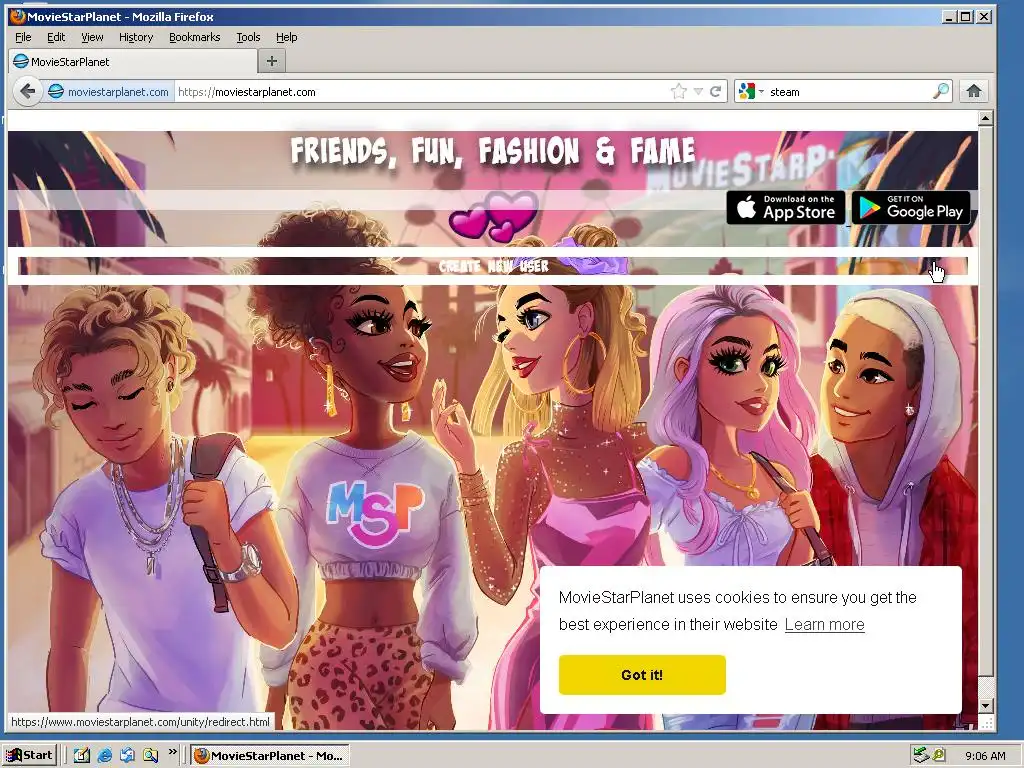Viewport: 1024px width, 768px height.
Task: Open the Help menu
Action: click(x=287, y=37)
